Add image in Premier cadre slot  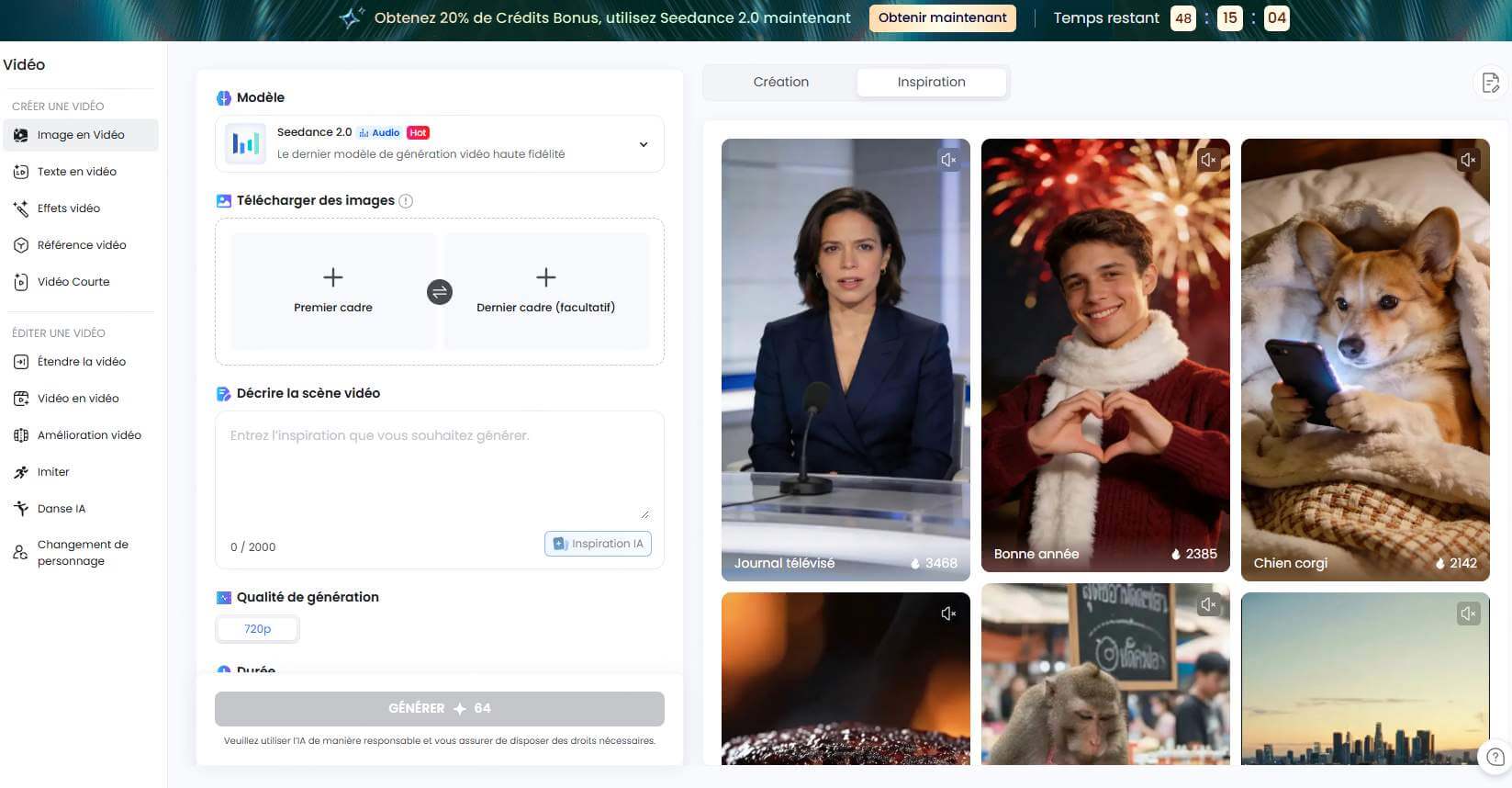coord(333,291)
